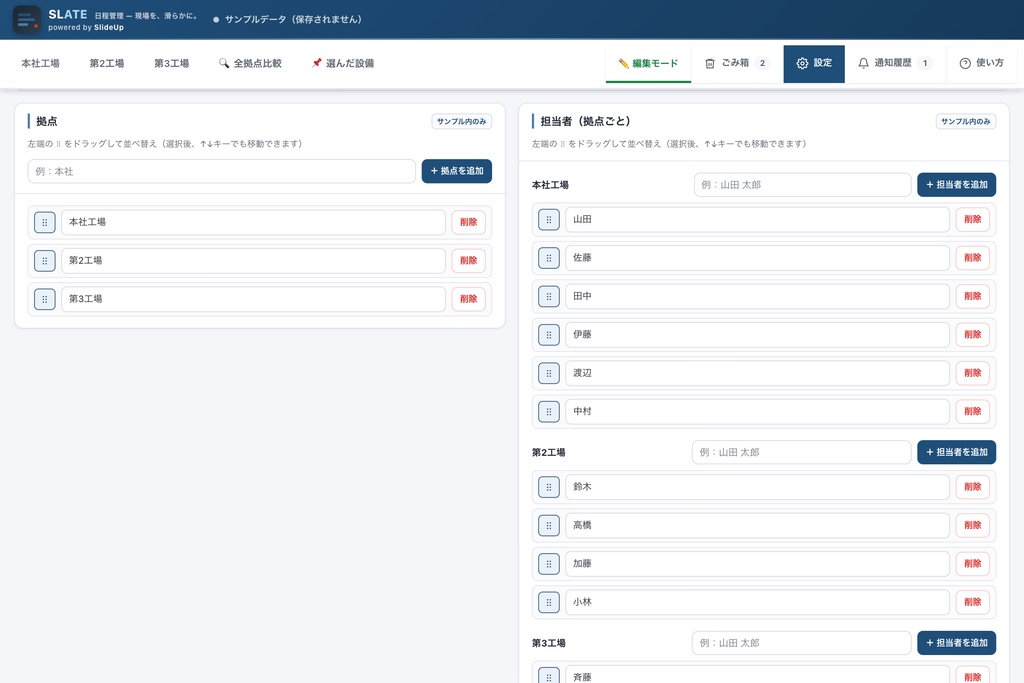Delete staff member 山田
This screenshot has height=683, width=1024.
972,219
